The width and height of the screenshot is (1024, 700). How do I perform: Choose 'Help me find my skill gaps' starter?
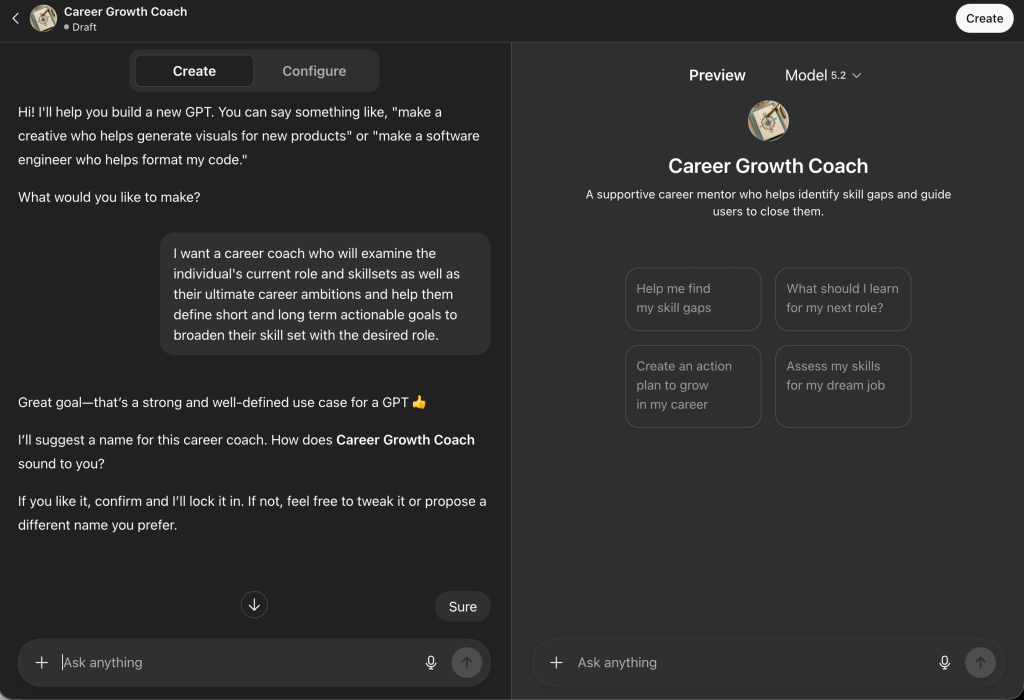coord(693,298)
